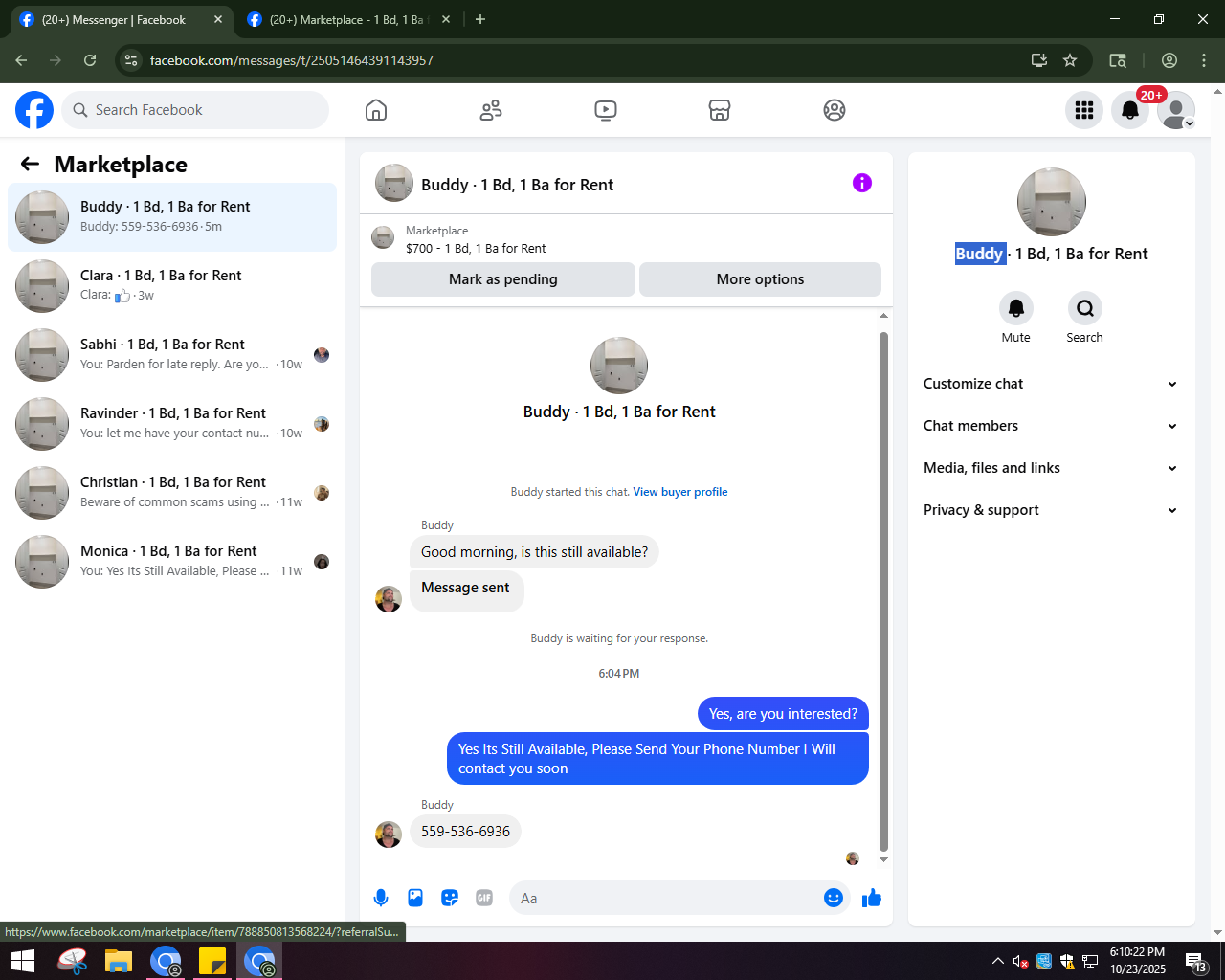The width and height of the screenshot is (1225, 980).
Task: Open Snipping Tool from taskbar
Action: [x=72, y=961]
